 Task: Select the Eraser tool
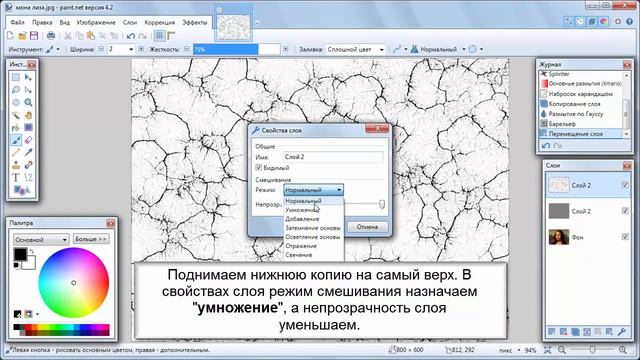pos(28,140)
